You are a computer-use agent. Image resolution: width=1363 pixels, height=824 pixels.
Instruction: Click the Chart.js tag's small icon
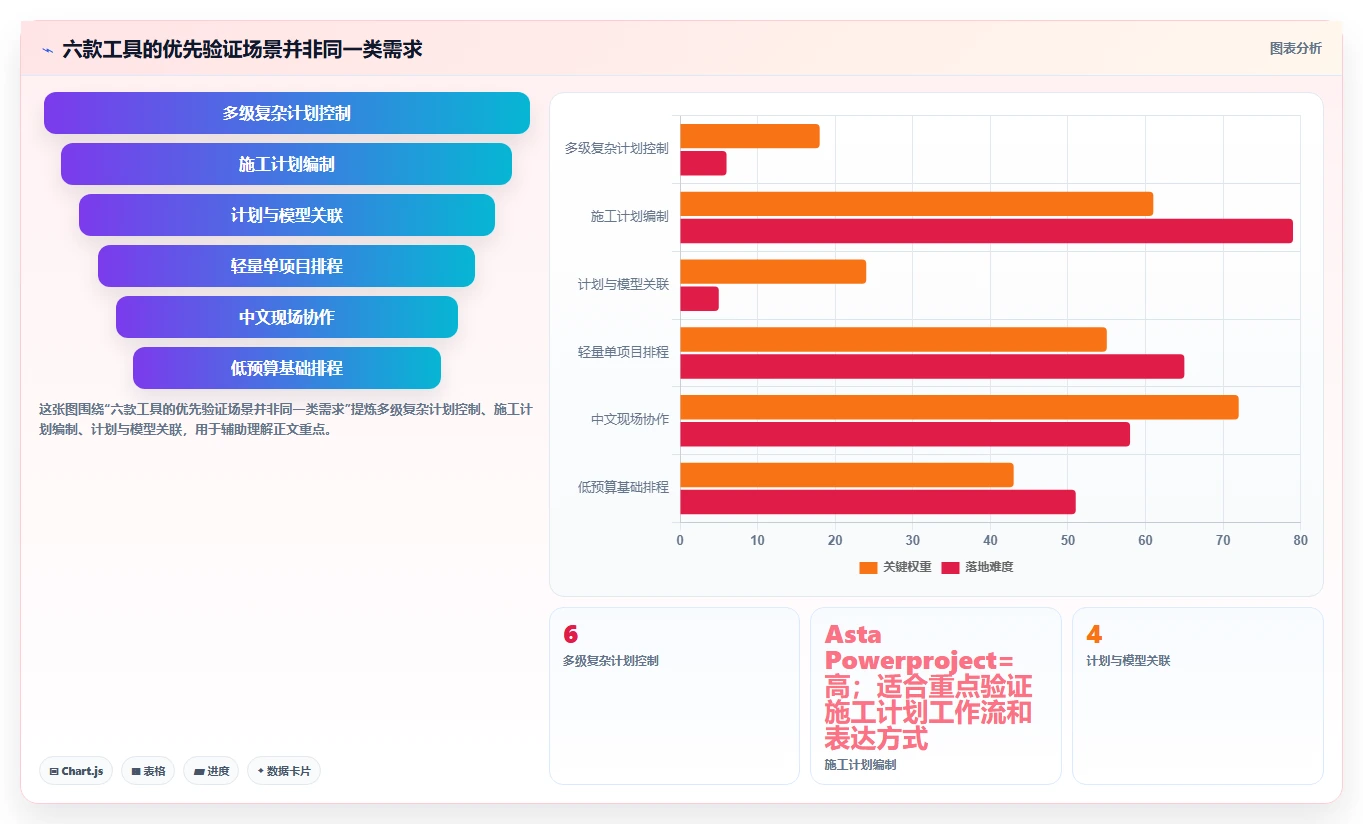pos(54,772)
